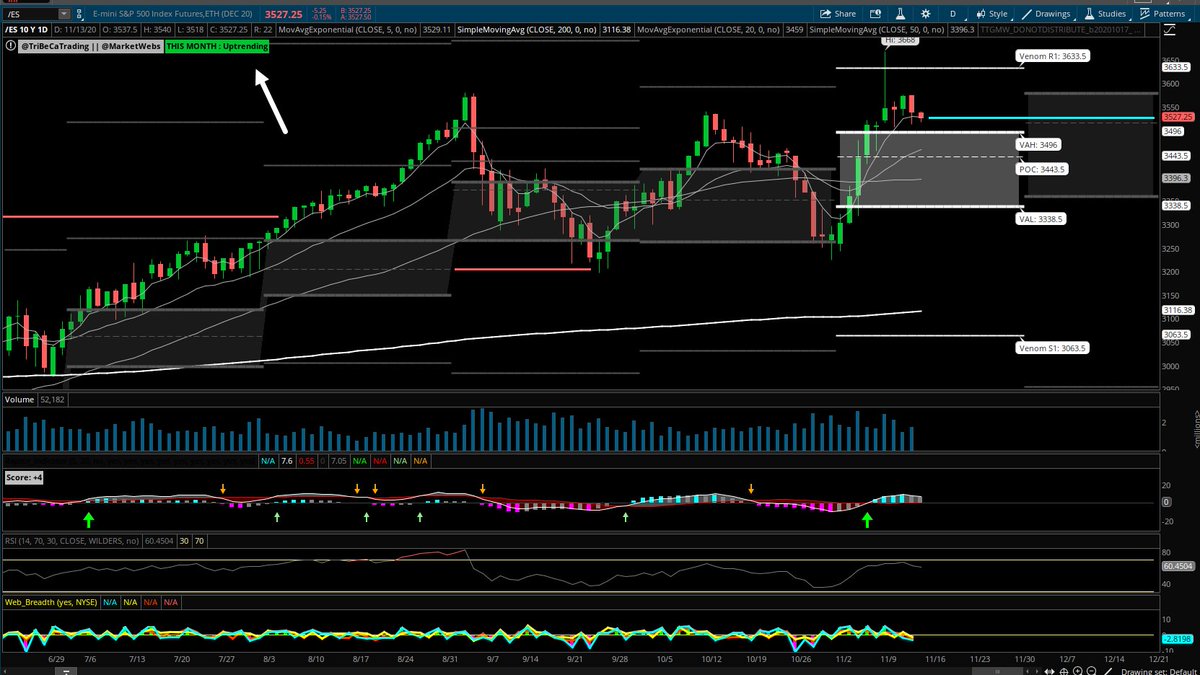Viewport: 1200px width, 675px height.
Task: Click the chart snapshot icon next to Share
Action: click(x=876, y=14)
